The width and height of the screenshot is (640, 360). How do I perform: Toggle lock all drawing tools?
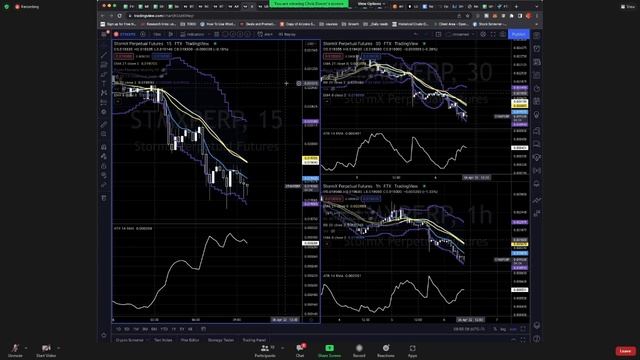tap(104, 166)
